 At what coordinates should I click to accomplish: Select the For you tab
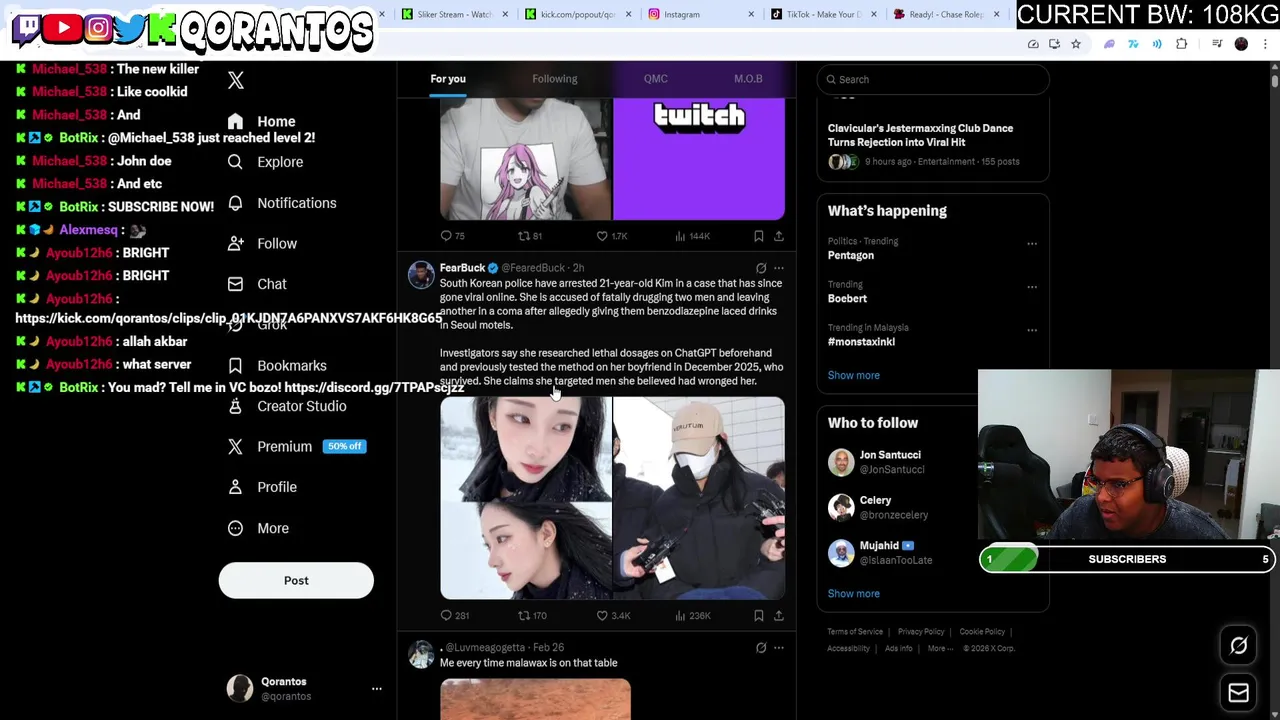tap(448, 79)
